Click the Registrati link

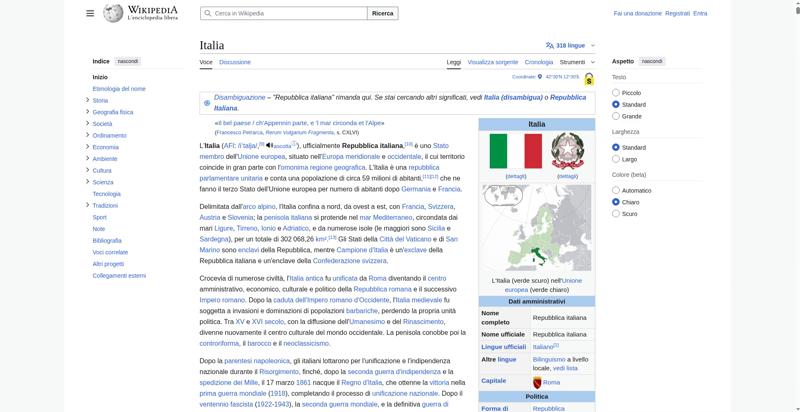(x=677, y=13)
